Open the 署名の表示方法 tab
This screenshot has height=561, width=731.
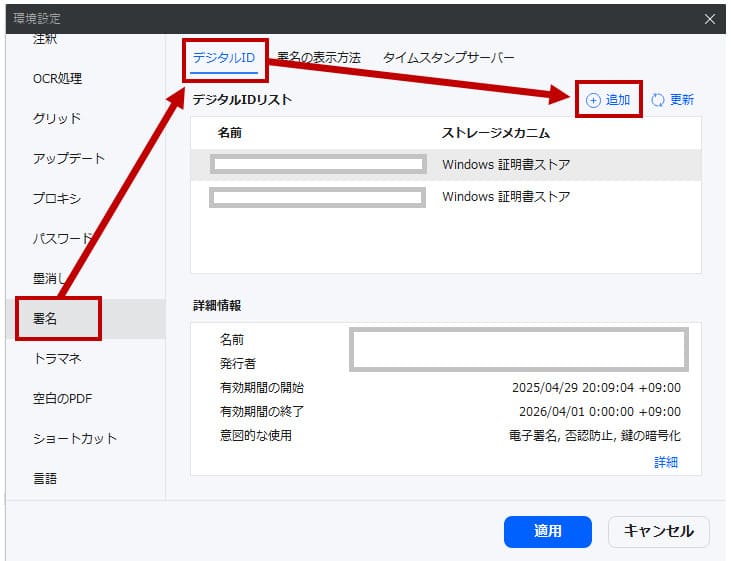(x=318, y=58)
